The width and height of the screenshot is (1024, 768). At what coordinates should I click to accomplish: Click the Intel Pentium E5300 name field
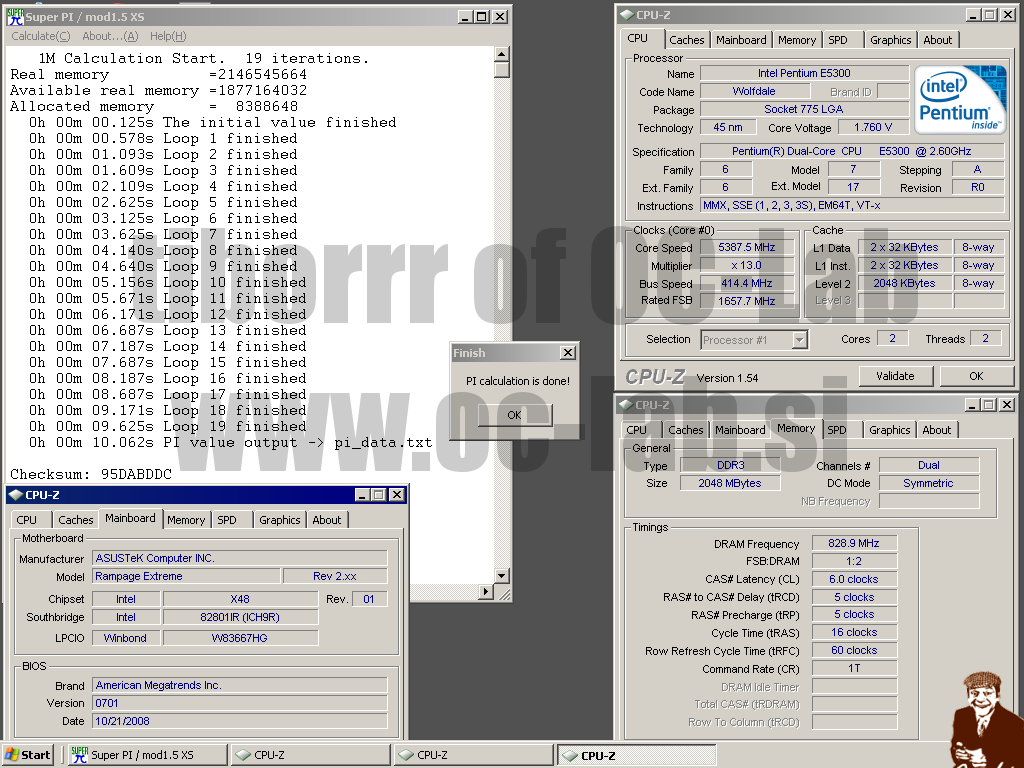(x=804, y=73)
